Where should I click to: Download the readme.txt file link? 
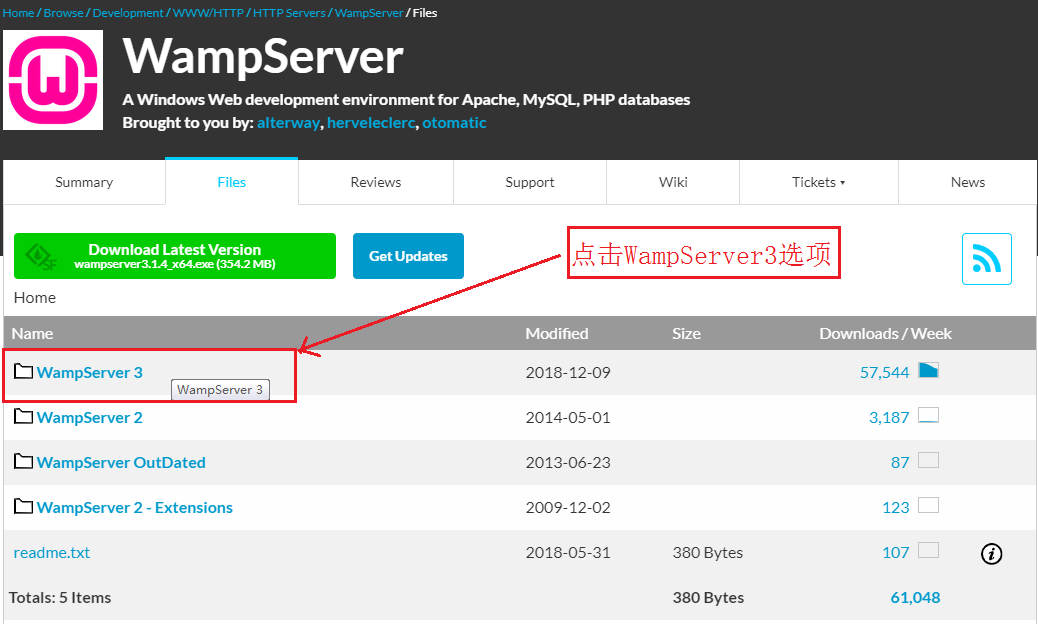click(52, 553)
